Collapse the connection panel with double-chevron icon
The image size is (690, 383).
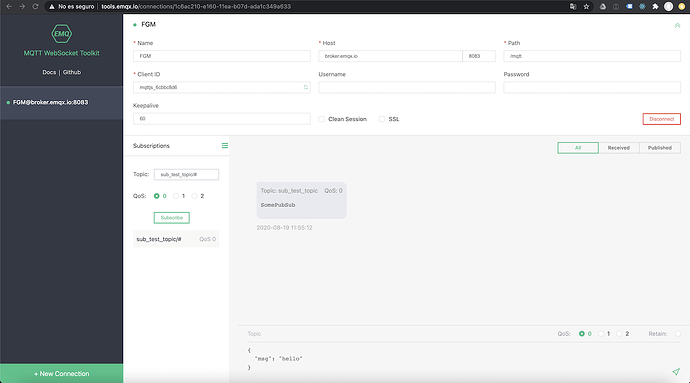(x=677, y=26)
